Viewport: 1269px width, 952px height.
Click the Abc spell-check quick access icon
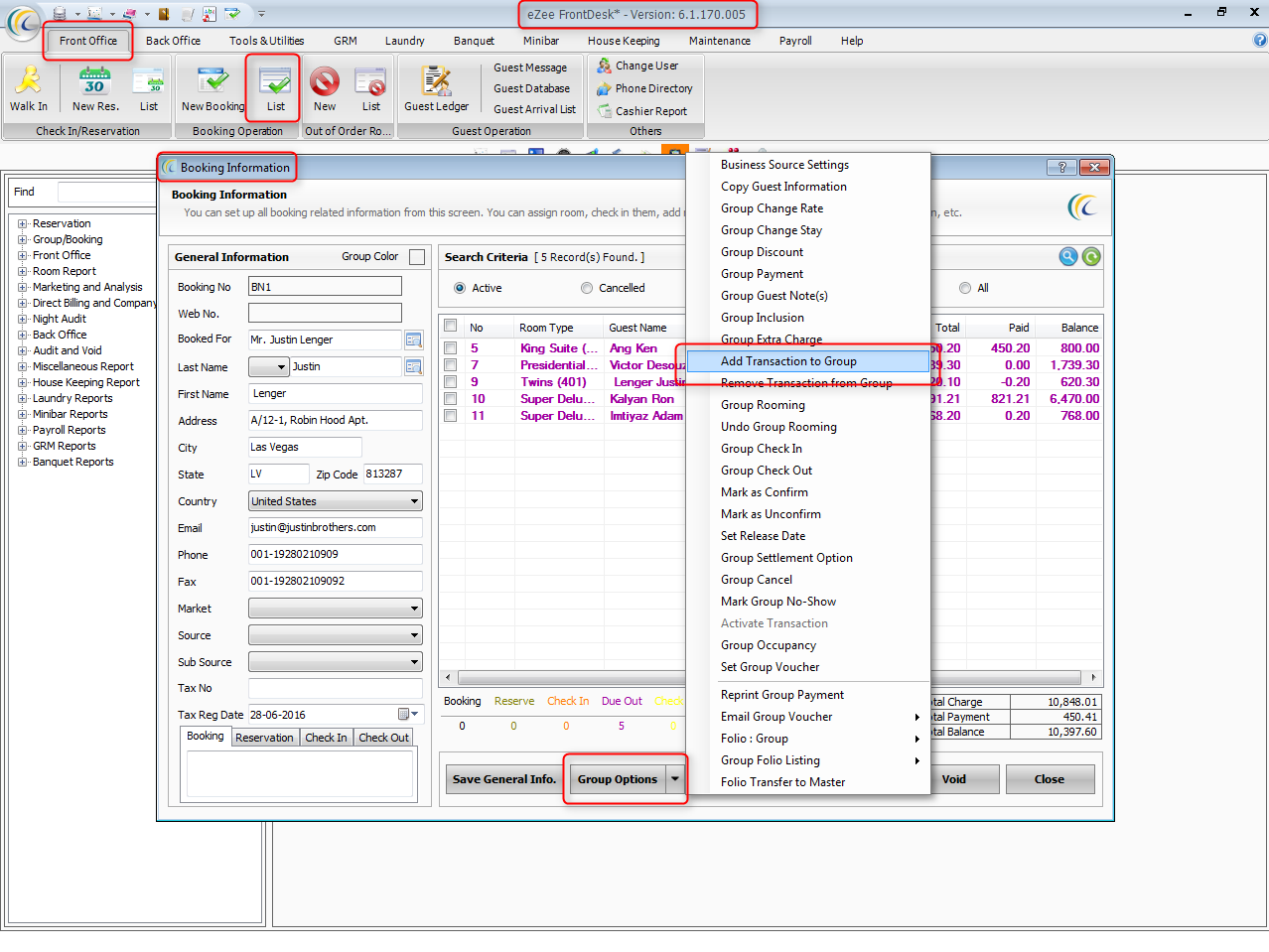[210, 13]
